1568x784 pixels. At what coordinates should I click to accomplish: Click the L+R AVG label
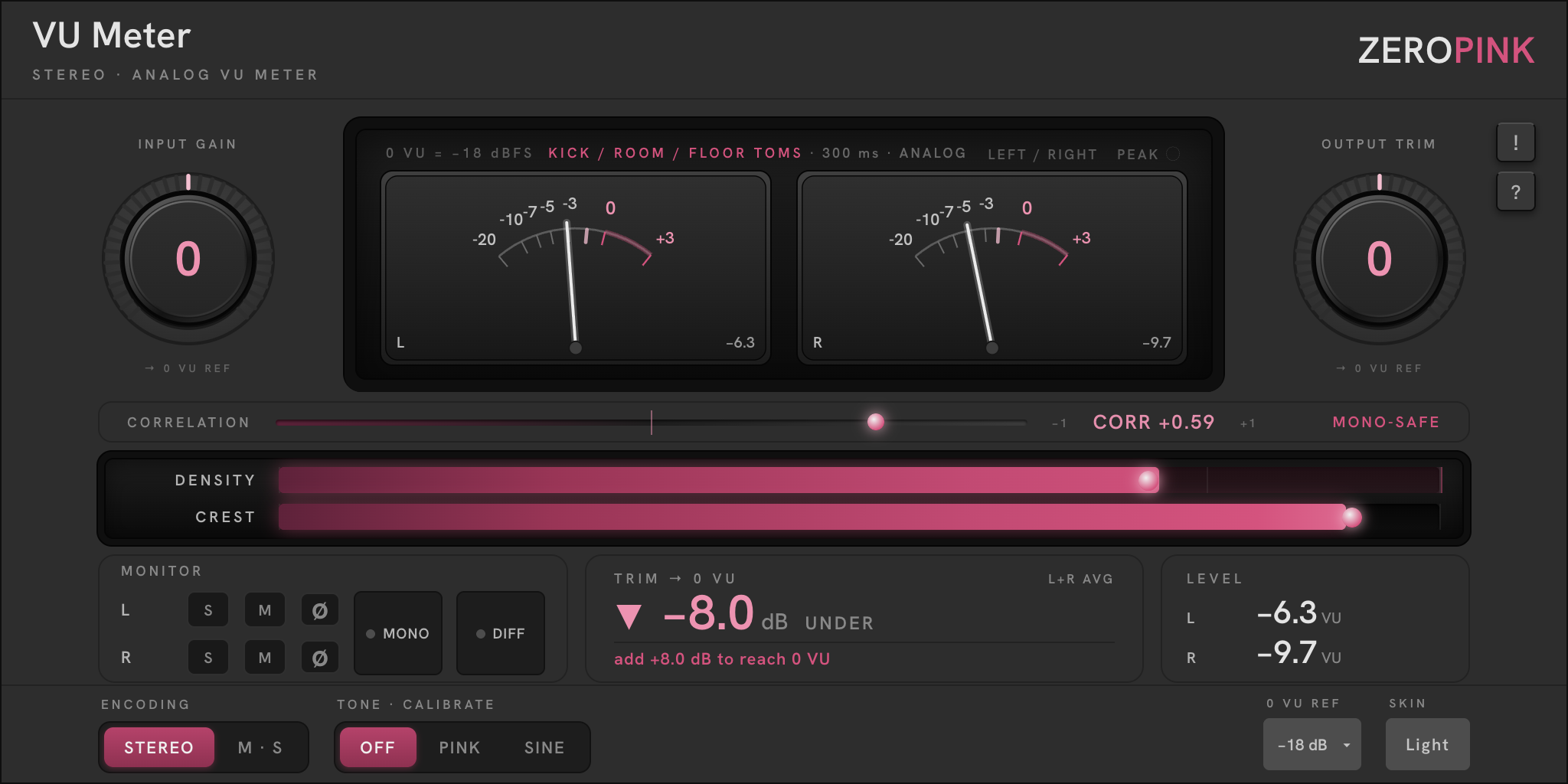(x=1080, y=579)
